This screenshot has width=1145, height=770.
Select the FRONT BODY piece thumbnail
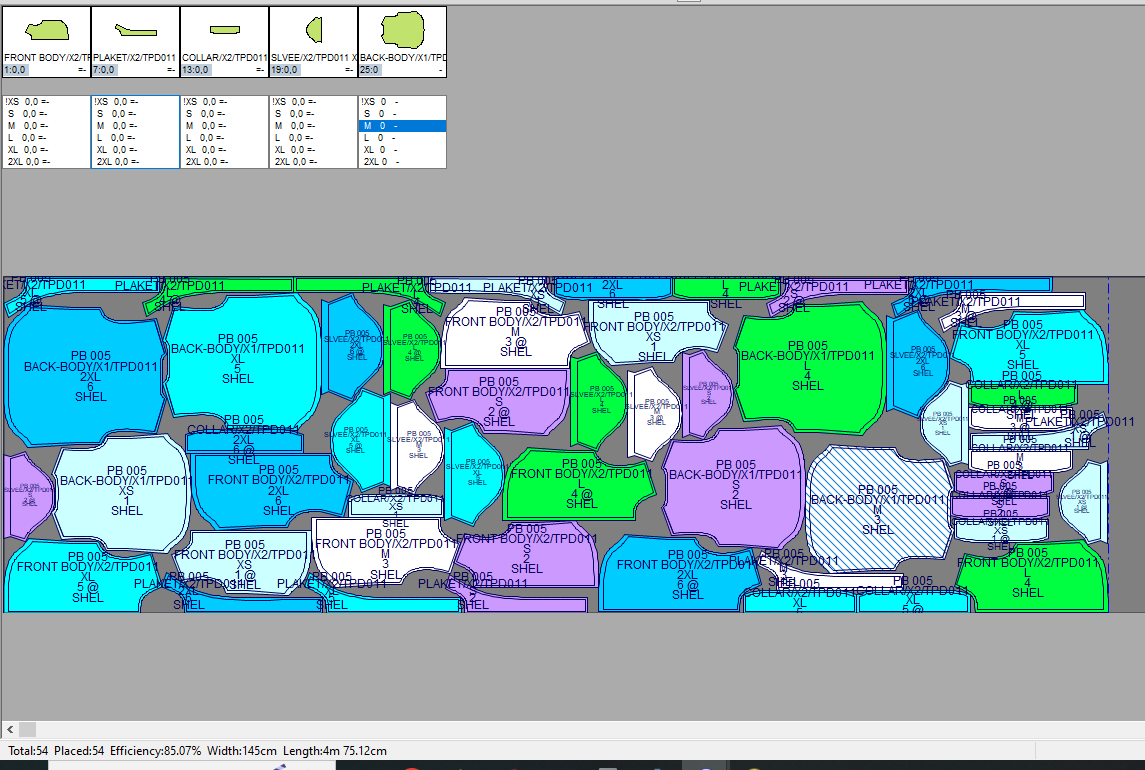pyautogui.click(x=46, y=34)
